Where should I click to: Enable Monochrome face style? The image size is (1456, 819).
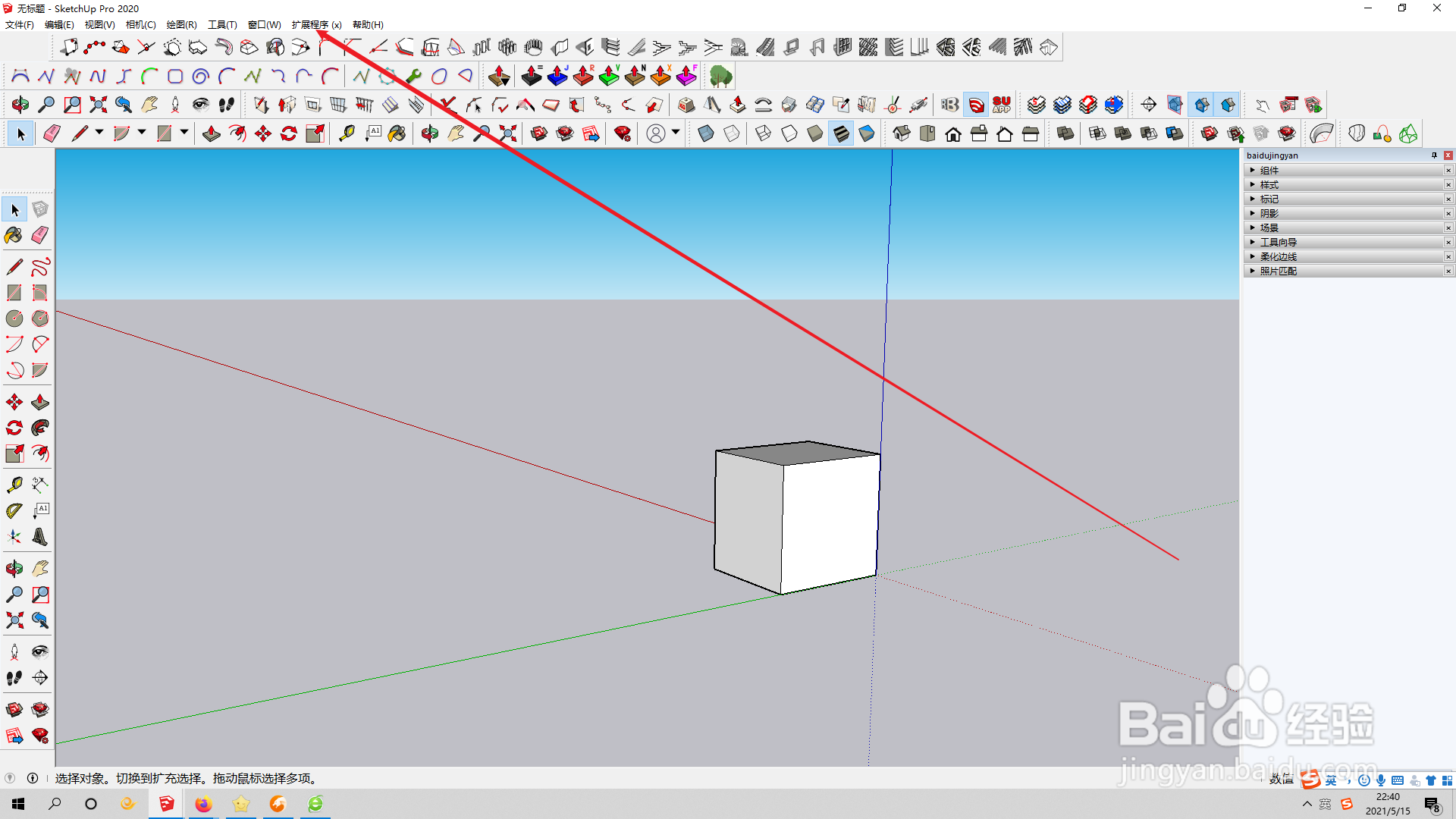point(867,134)
